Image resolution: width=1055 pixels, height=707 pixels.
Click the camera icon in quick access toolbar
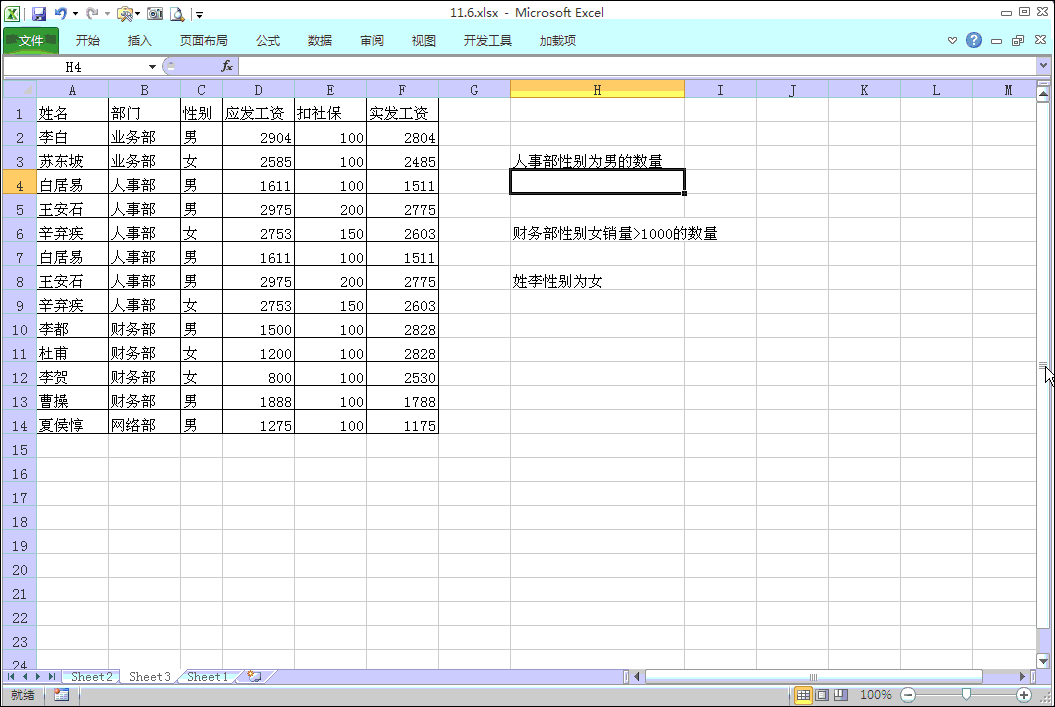pos(155,13)
